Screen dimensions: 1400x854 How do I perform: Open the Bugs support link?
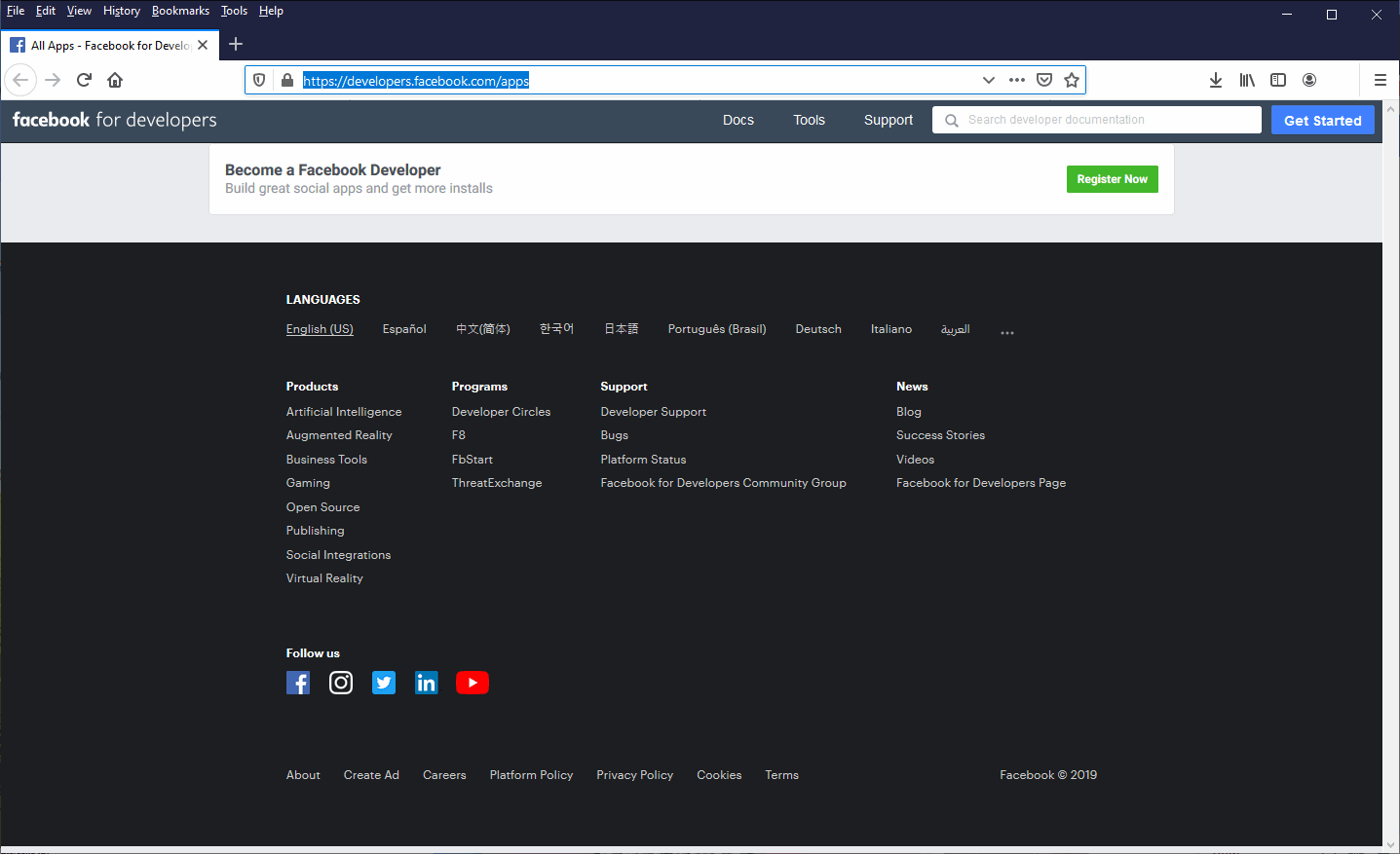click(614, 435)
